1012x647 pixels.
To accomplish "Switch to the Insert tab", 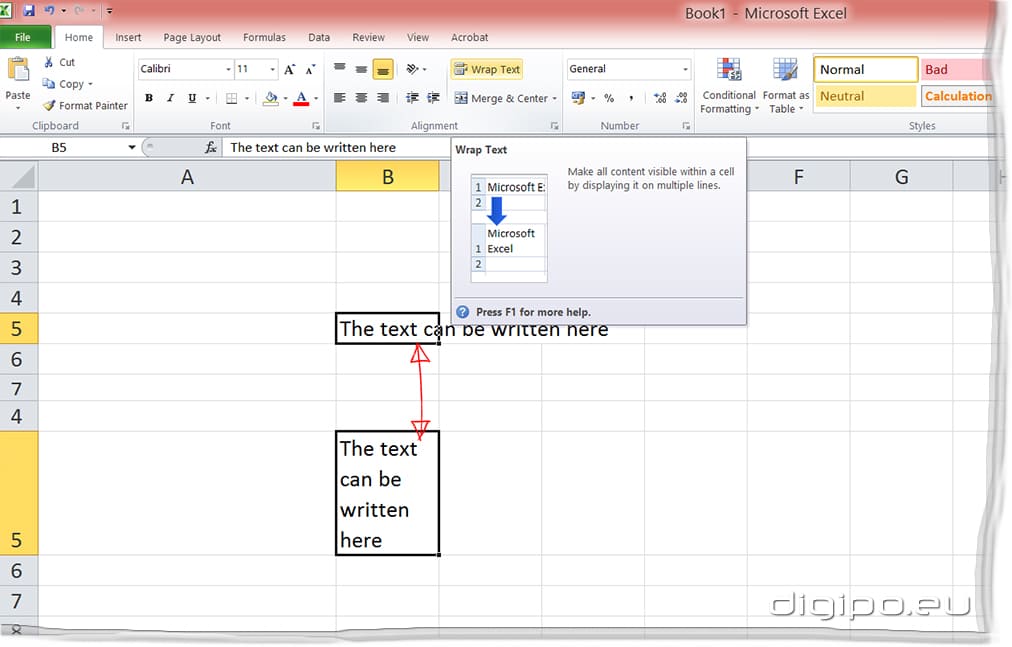I will 128,37.
